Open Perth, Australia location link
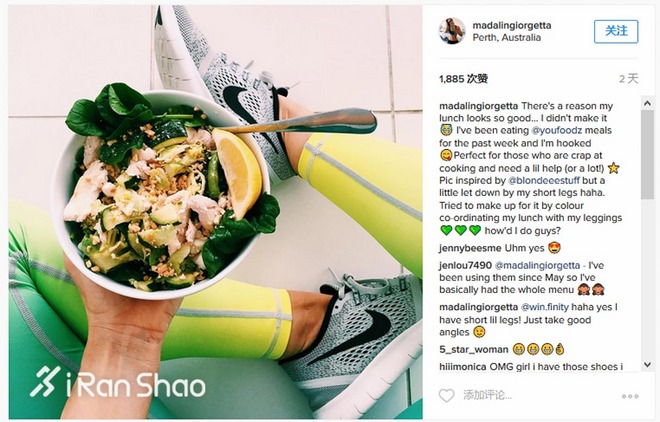Screen dimensions: 660x422 coord(506,37)
